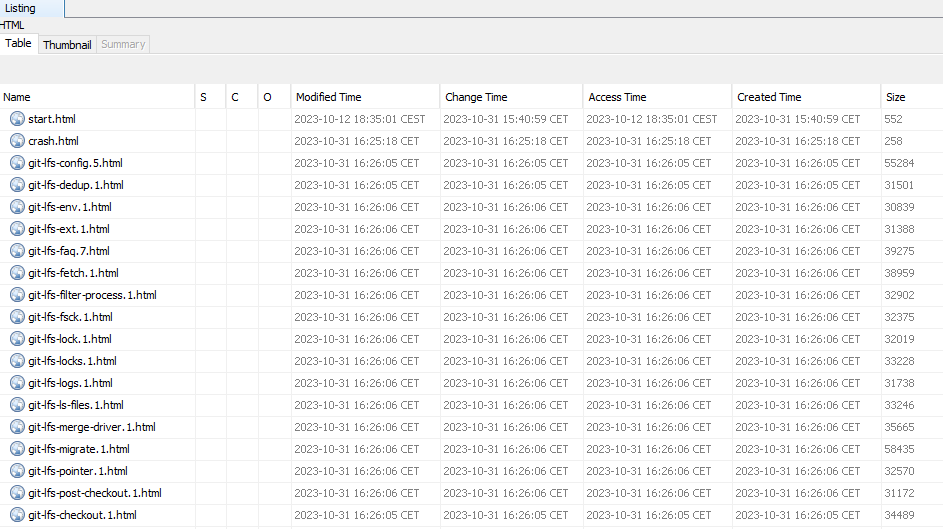Click the globe icon beside start.html
Screen dimensions: 943x529
(17, 119)
